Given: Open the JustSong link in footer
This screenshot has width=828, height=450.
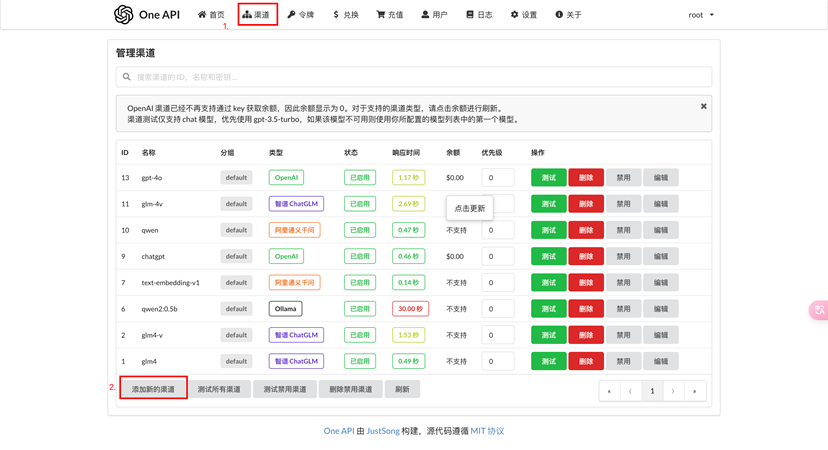Looking at the screenshot, I should pyautogui.click(x=382, y=431).
